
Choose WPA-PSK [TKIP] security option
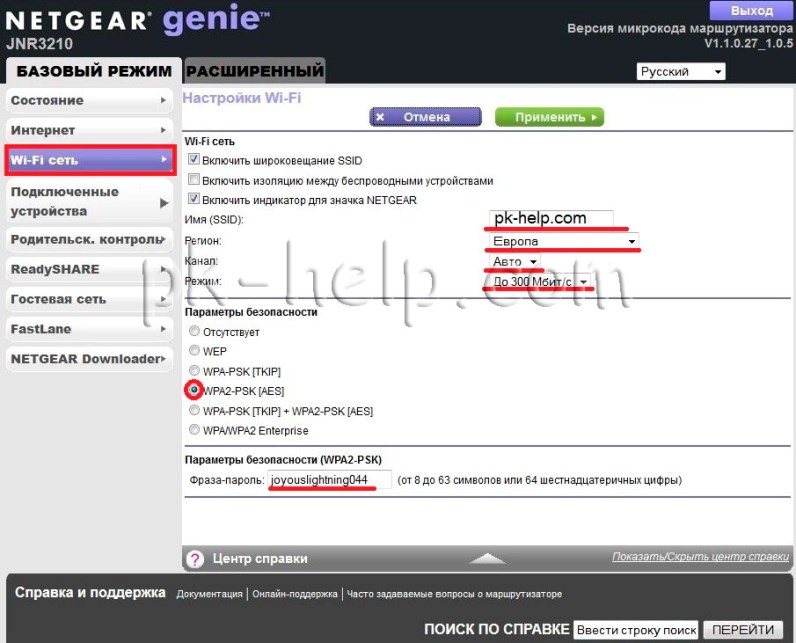tap(194, 370)
